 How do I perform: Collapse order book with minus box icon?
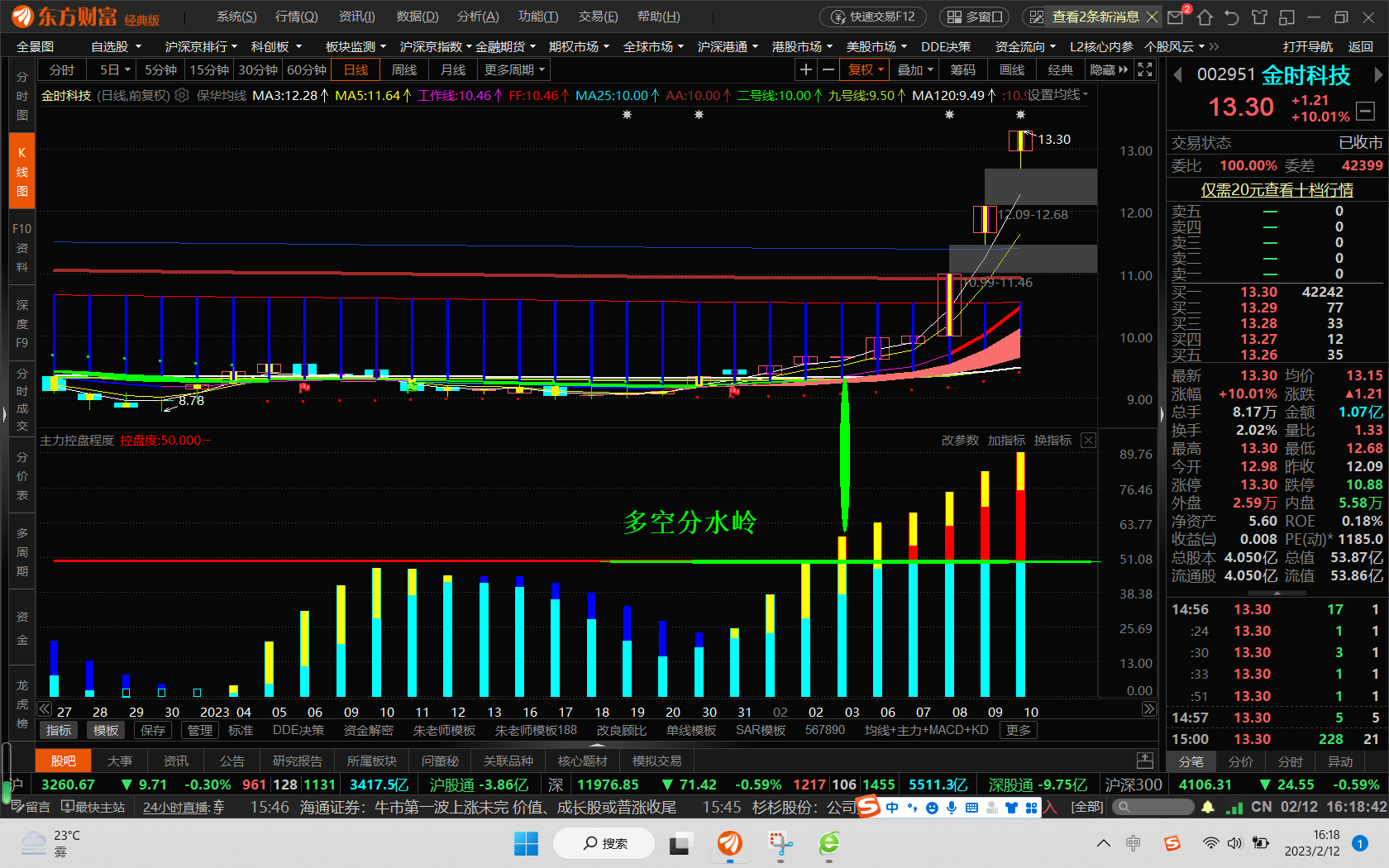[x=1366, y=109]
